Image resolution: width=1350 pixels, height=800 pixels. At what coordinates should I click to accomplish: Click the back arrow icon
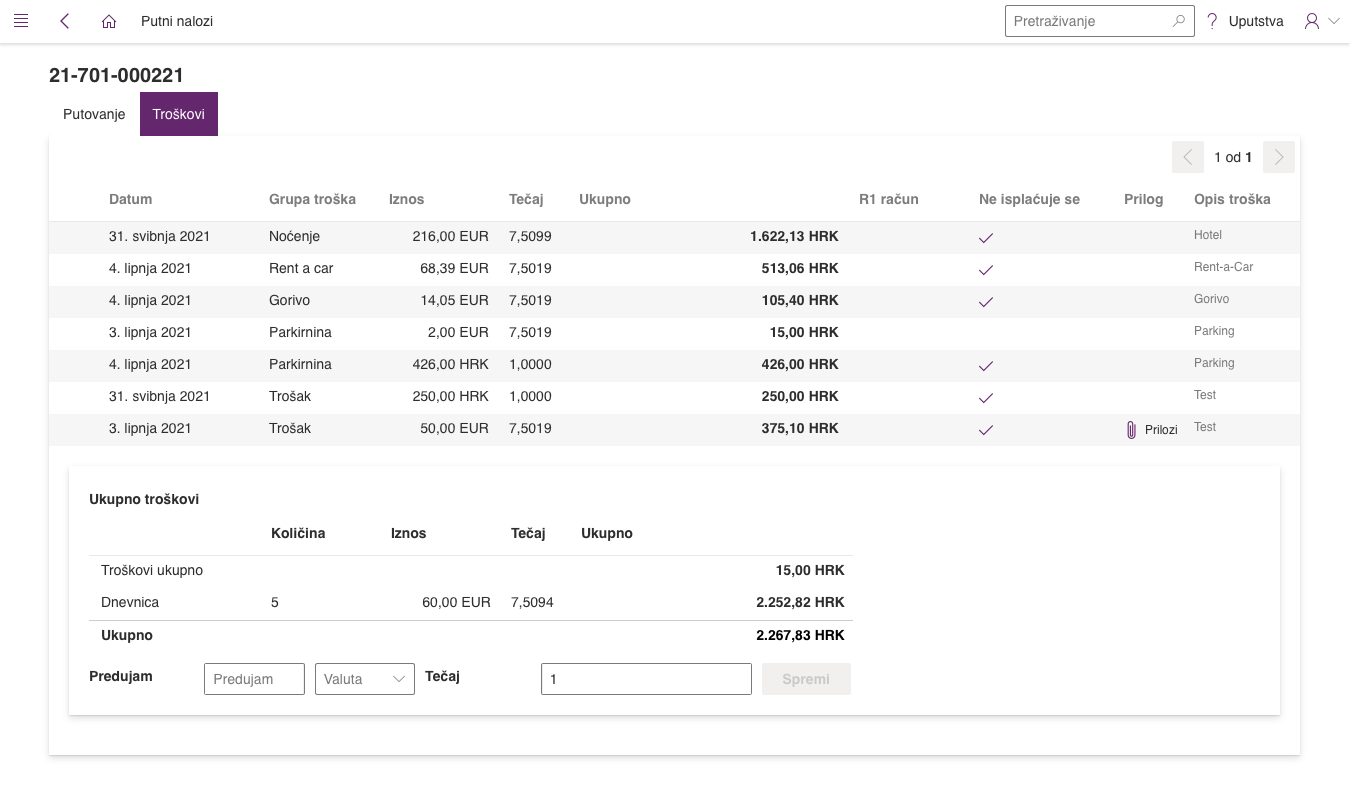[x=65, y=21]
